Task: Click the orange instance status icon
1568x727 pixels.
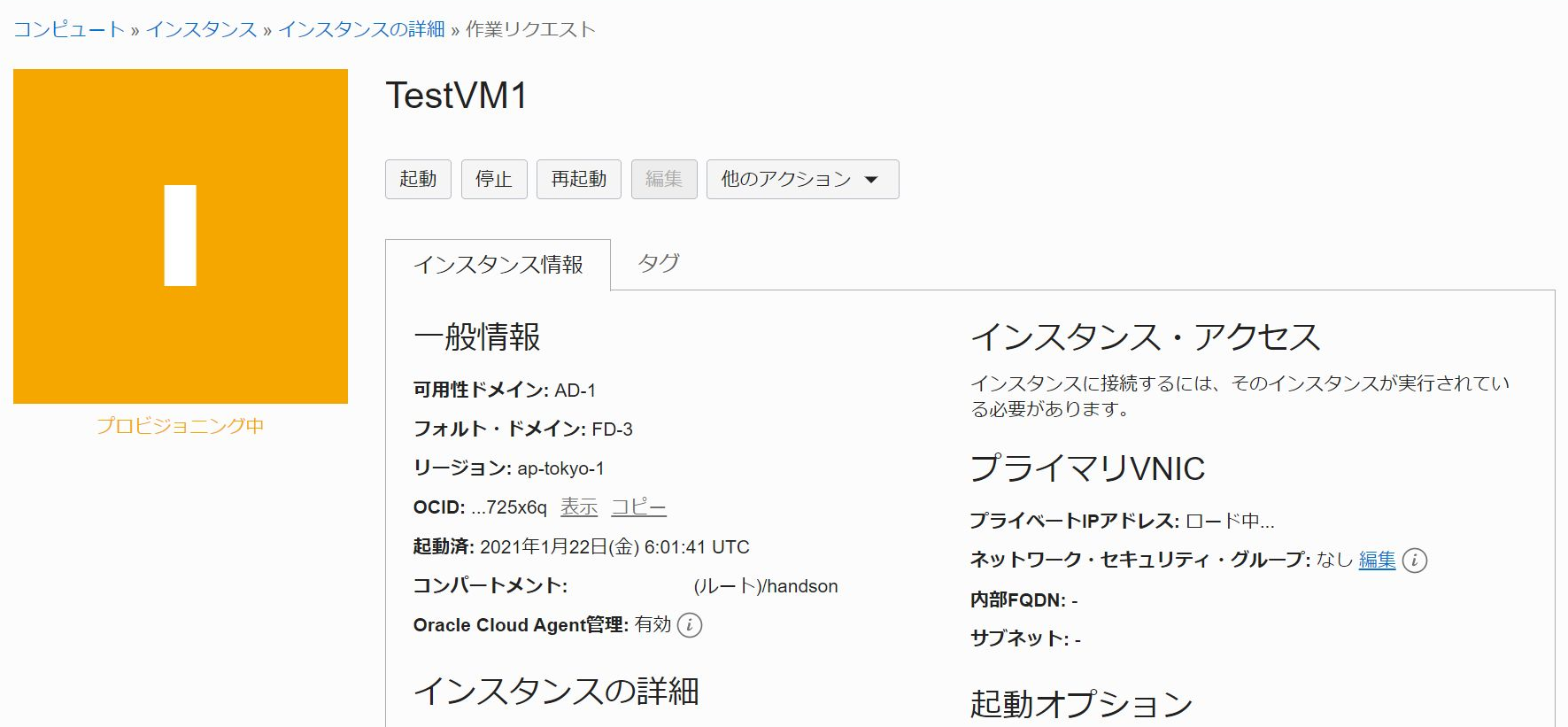Action: (x=181, y=236)
